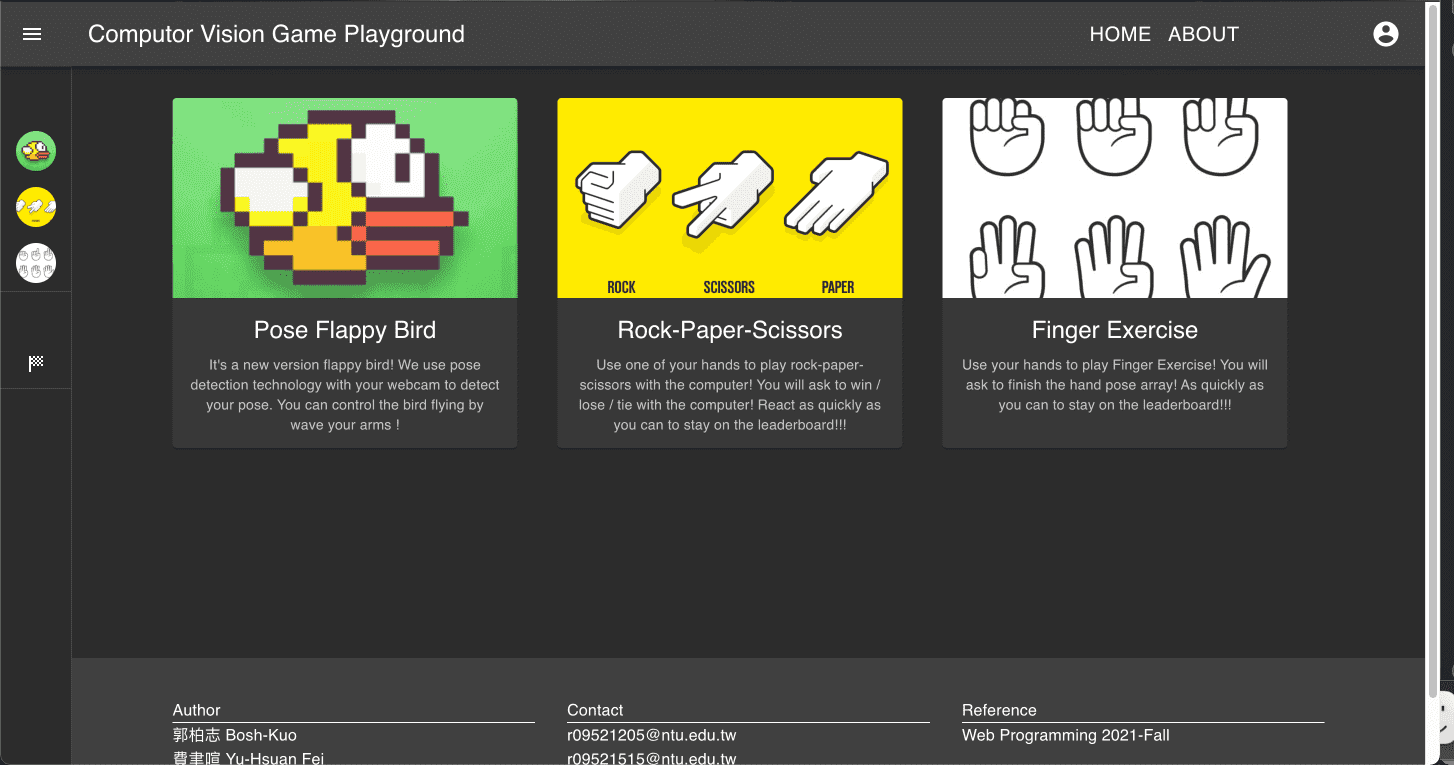
Task: Select Rock-Paper-Scissors icon in sidebar
Action: coord(36,208)
